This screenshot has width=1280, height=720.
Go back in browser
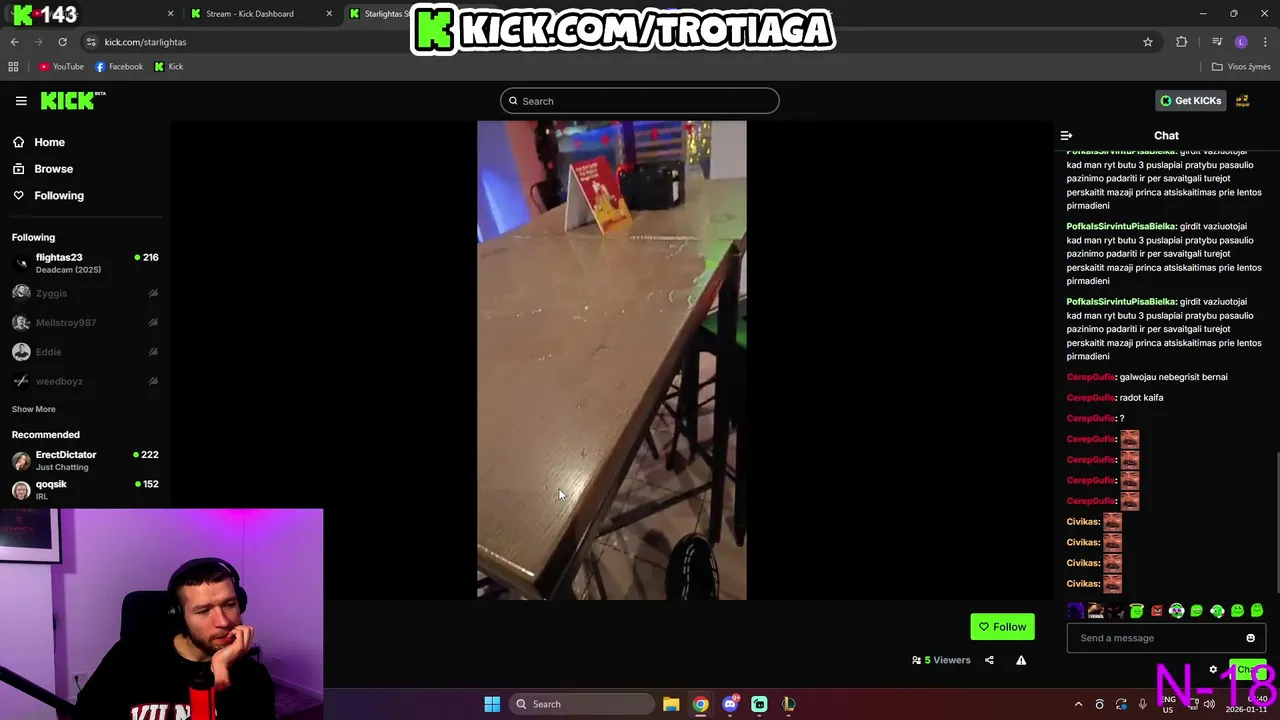point(15,42)
